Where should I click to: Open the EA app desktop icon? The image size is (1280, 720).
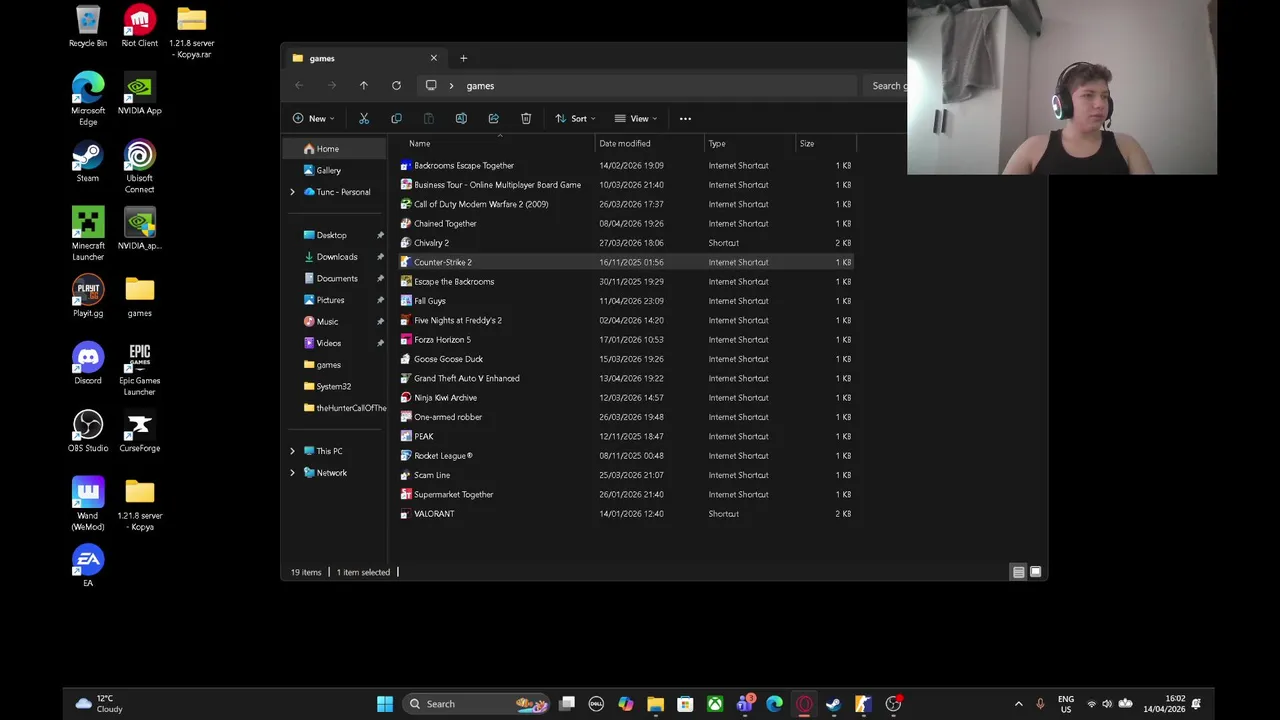(88, 567)
